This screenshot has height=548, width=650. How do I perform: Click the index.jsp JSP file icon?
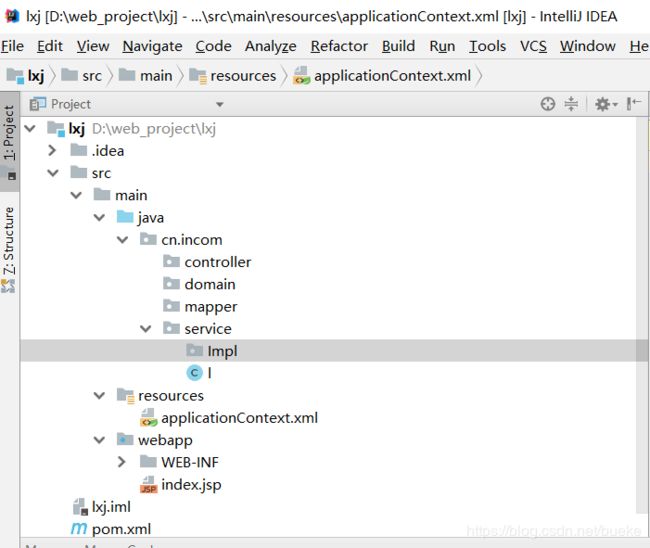[x=149, y=484]
